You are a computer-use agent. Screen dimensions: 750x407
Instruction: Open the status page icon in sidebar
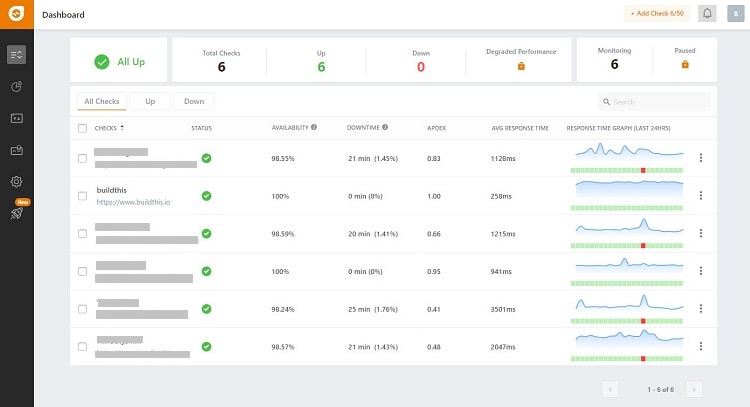click(x=16, y=118)
